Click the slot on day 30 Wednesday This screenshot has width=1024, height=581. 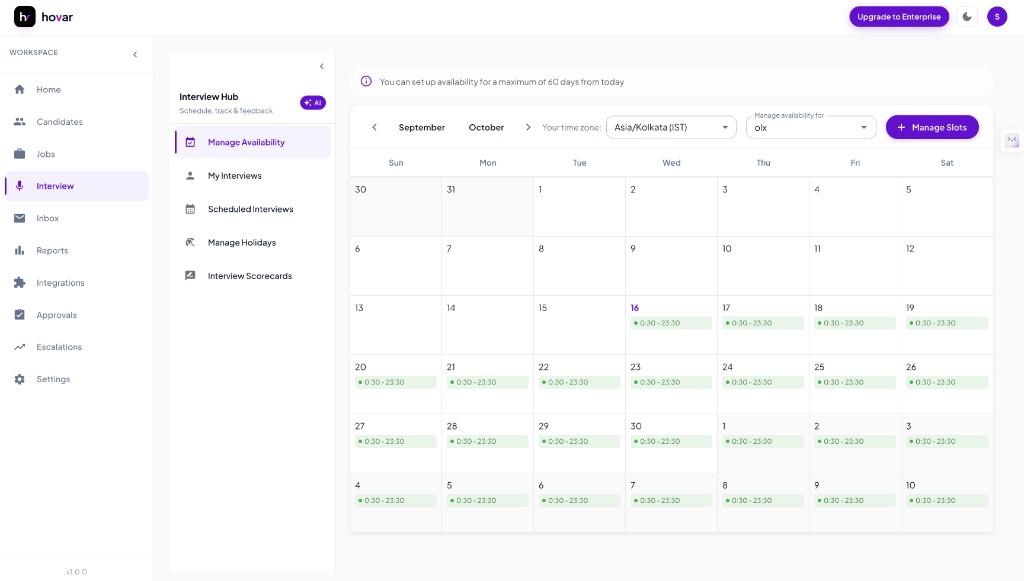coord(671,442)
